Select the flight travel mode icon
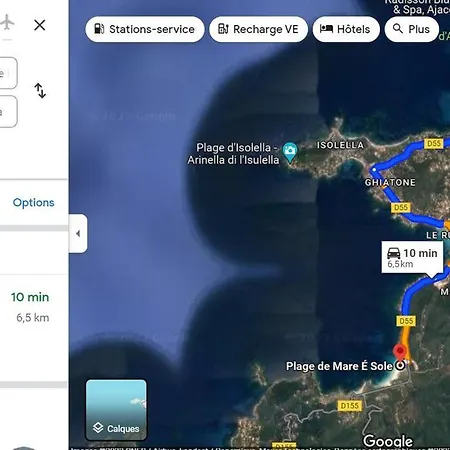 click(7, 23)
